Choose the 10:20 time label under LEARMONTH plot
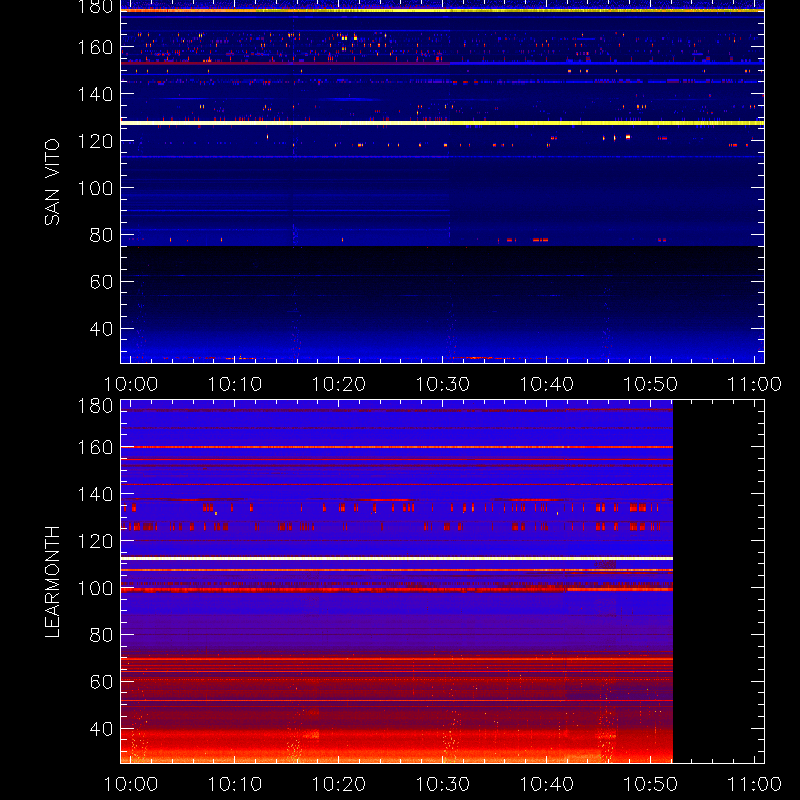Screen dimensions: 800x800 pyautogui.click(x=339, y=784)
